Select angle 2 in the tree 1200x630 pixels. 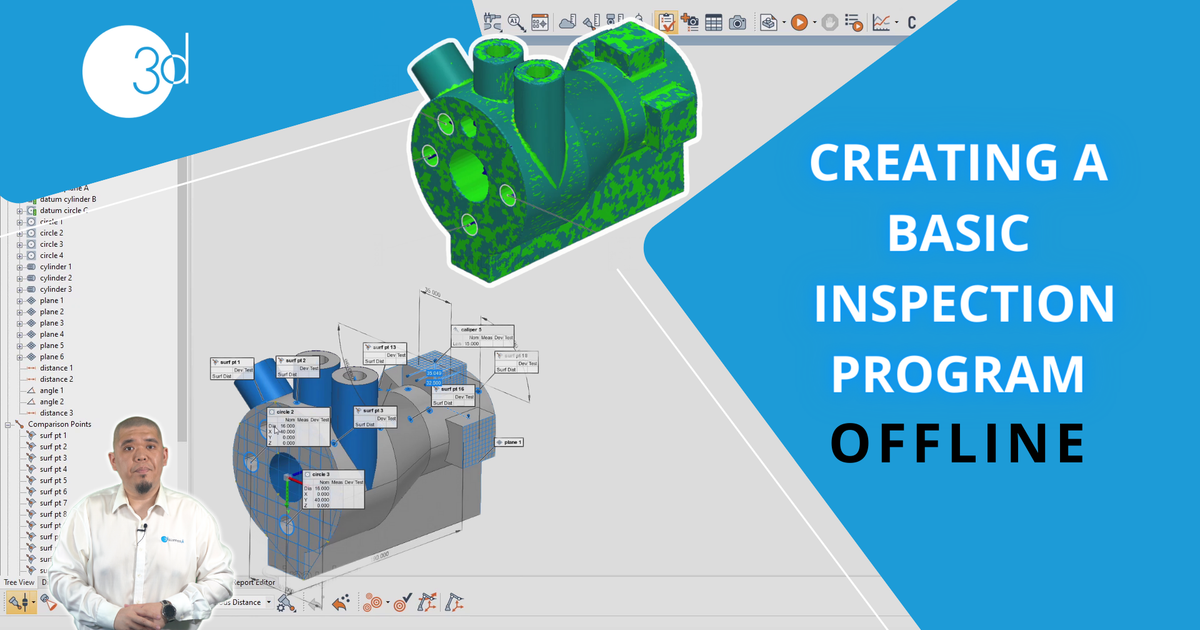(52, 402)
